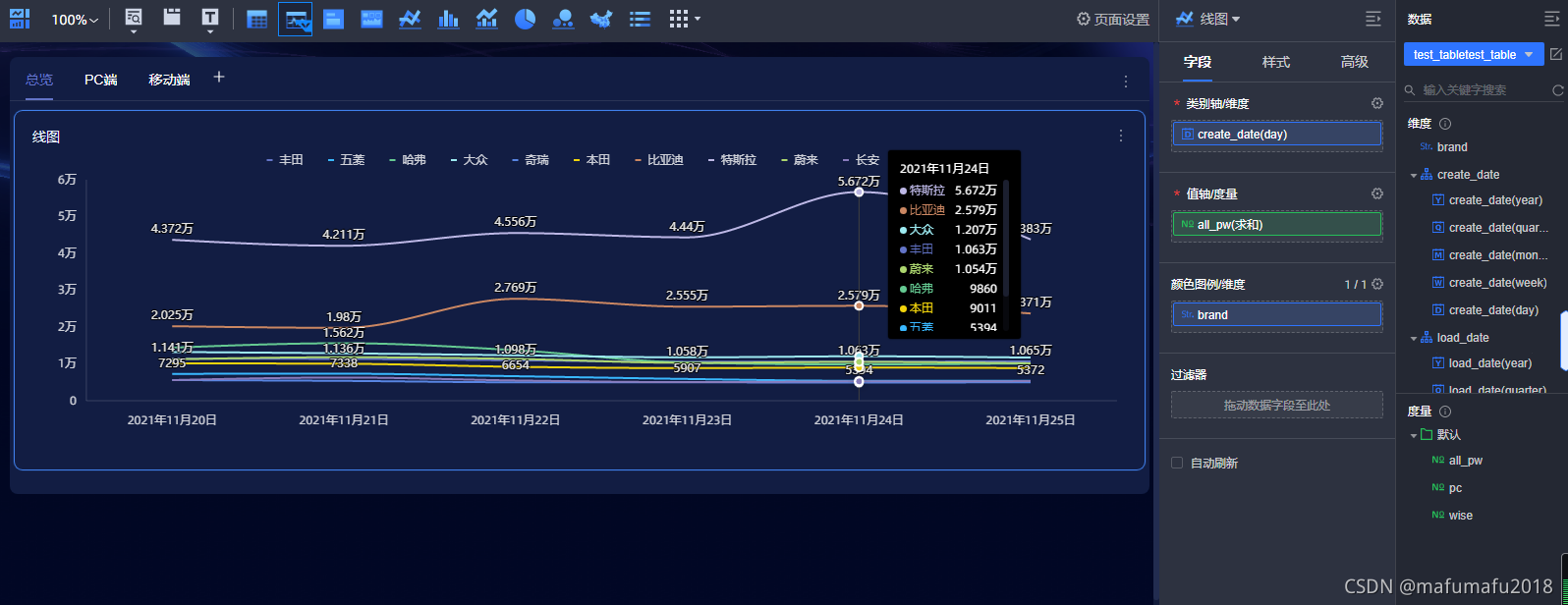The image size is (1568, 605).
Task: Select the all_pw(求和) measure chip
Action: point(1277,224)
